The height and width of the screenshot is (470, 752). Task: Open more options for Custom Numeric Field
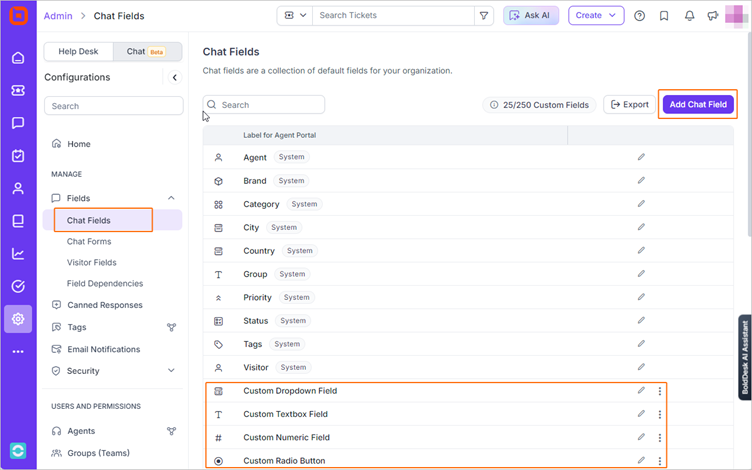click(x=660, y=438)
